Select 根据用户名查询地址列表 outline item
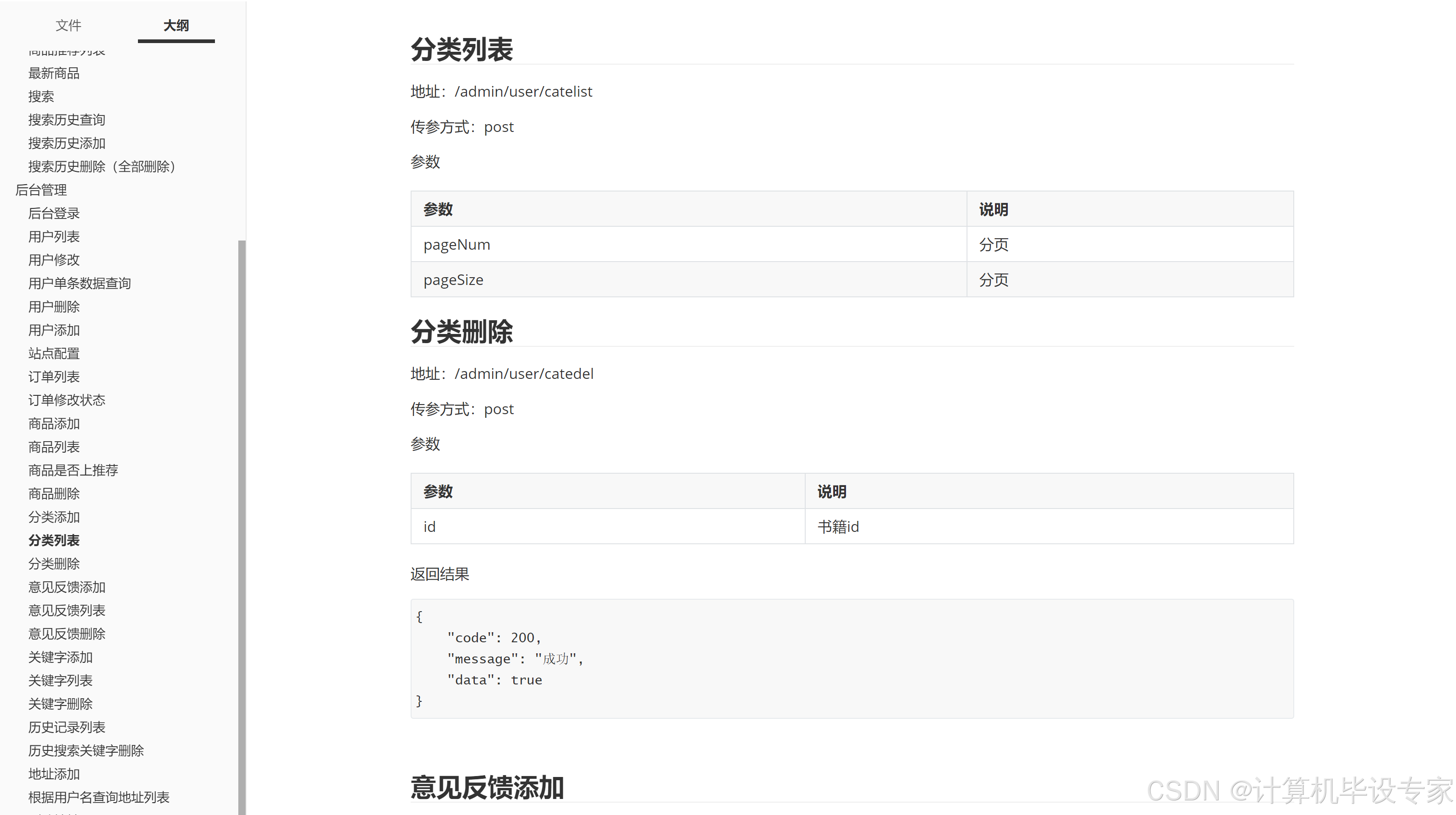The width and height of the screenshot is (1456, 815). click(x=99, y=798)
